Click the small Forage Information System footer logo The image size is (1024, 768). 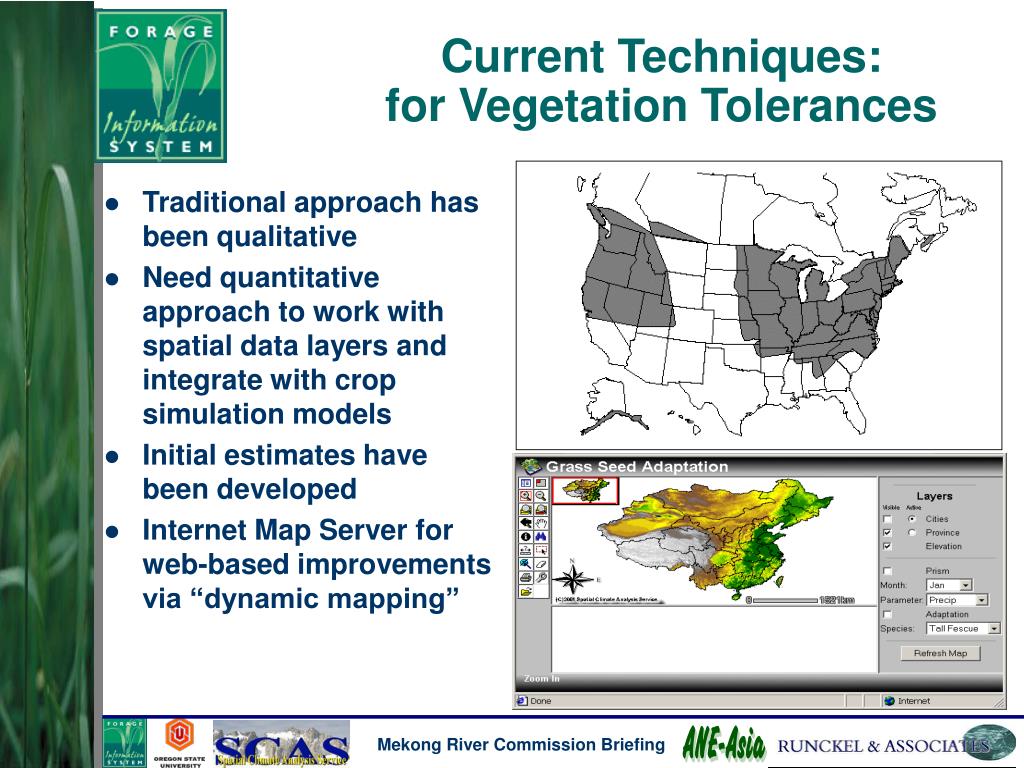[125, 743]
